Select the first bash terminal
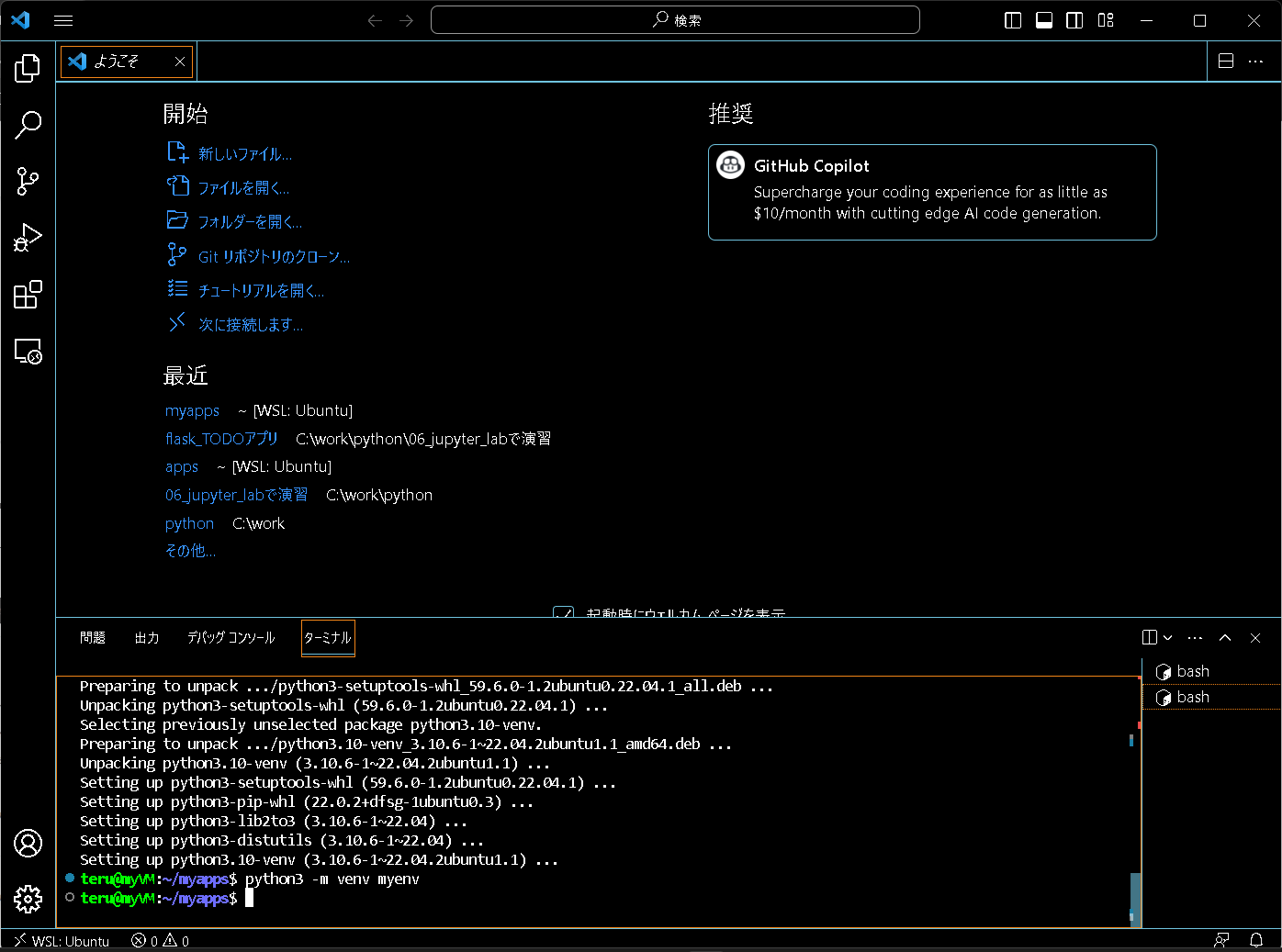 coord(1211,671)
